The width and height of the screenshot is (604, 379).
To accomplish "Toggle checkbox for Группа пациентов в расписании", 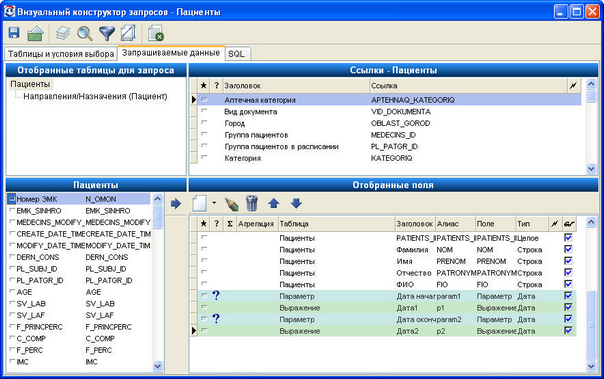I will coord(204,146).
